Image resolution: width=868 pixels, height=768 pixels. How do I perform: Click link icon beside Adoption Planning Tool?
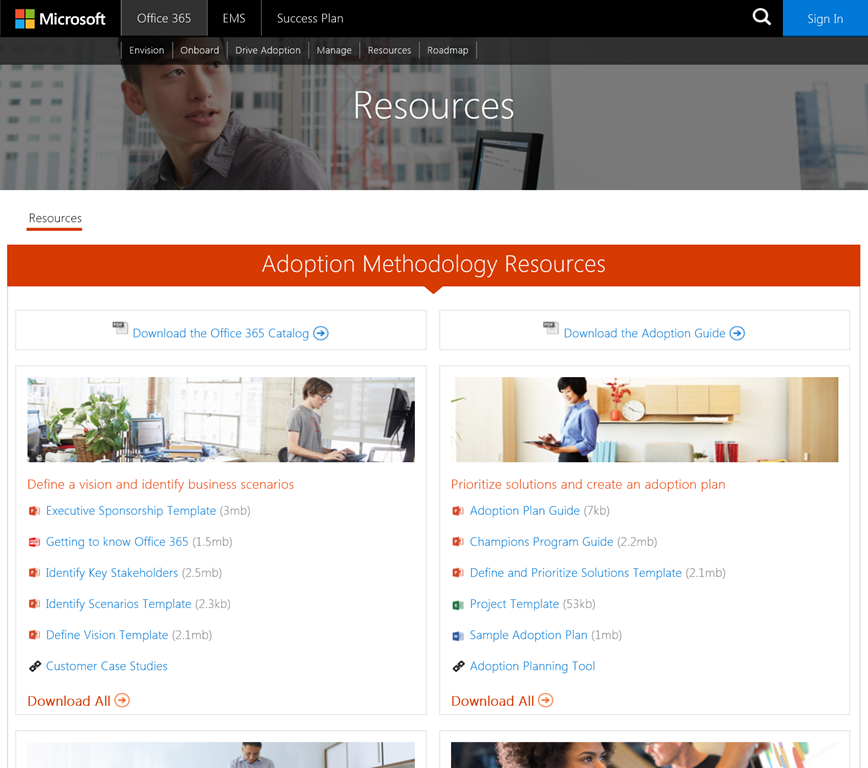click(458, 666)
